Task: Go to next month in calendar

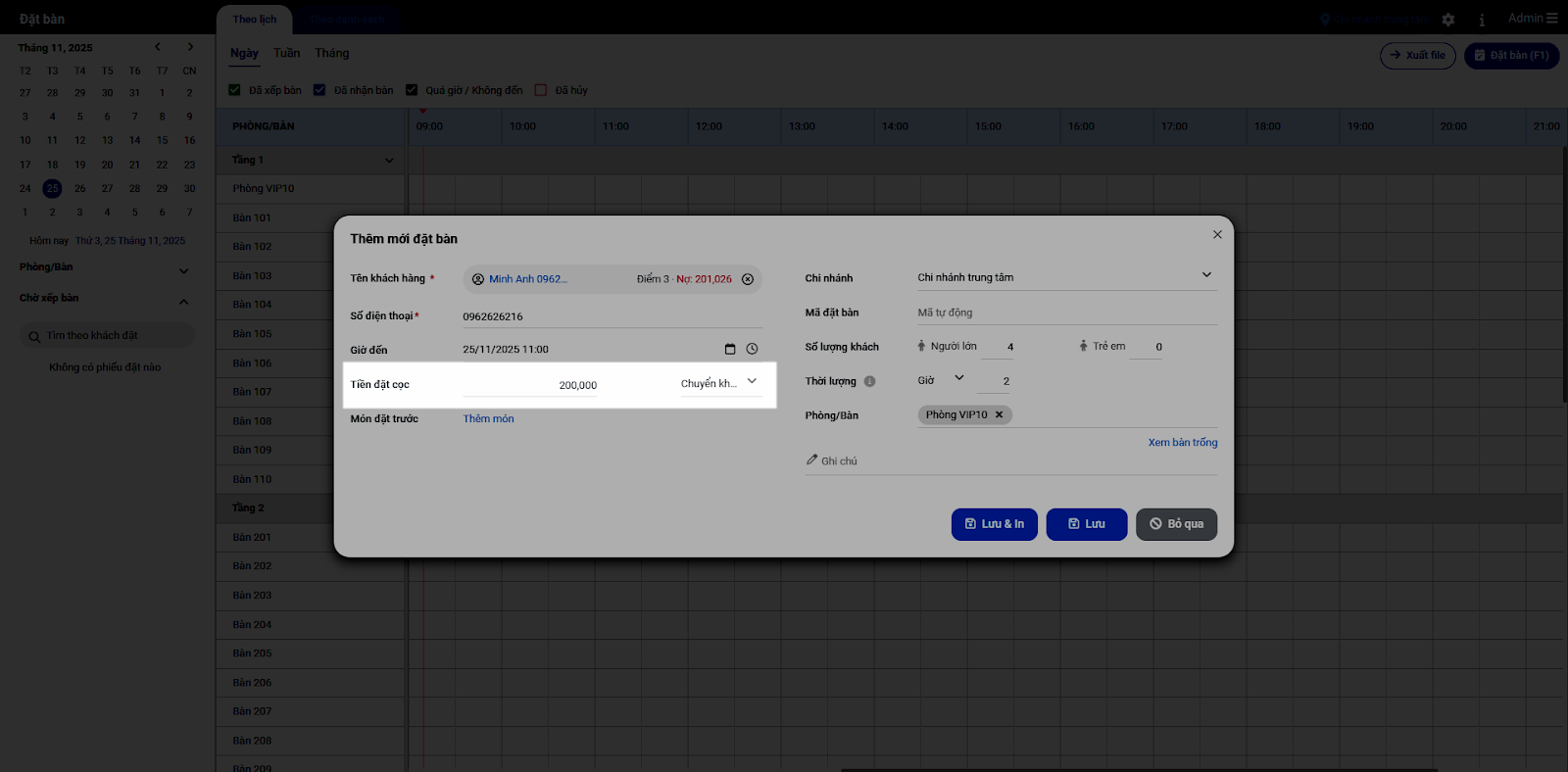Action: (190, 47)
